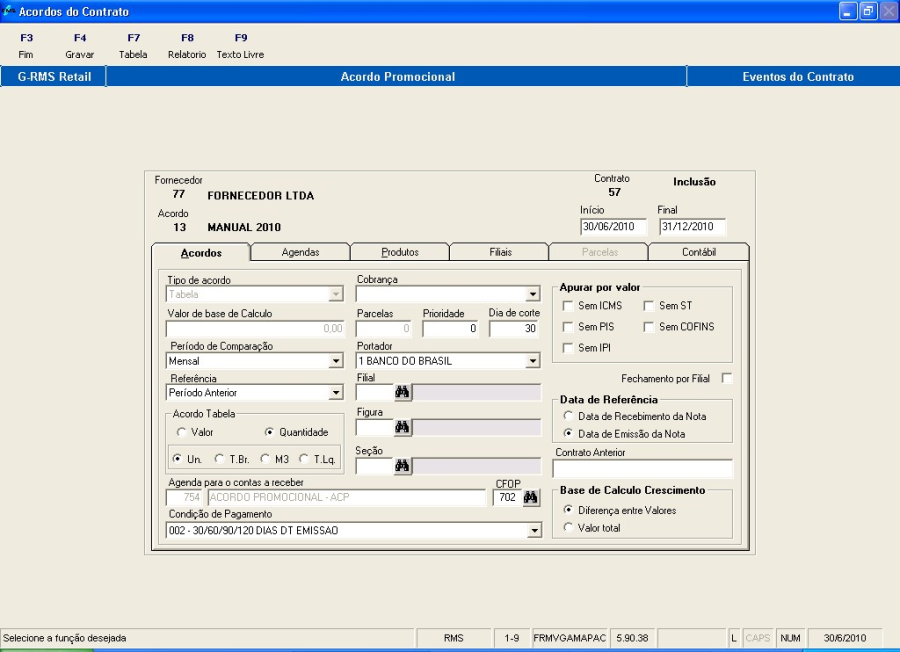This screenshot has width=900, height=652.
Task: Enable the Sem ICMS checkbox
Action: tap(568, 305)
